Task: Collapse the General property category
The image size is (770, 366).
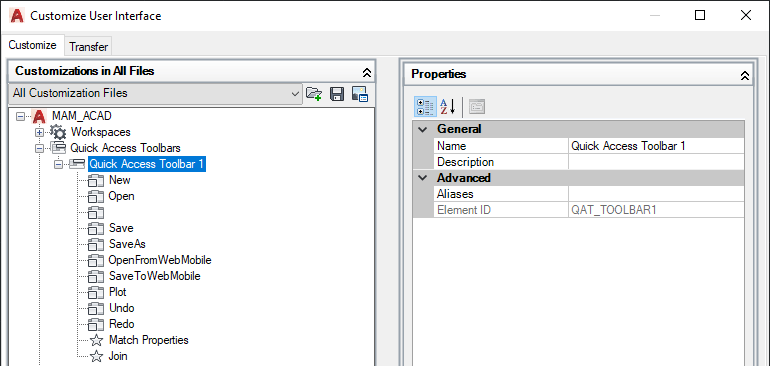Action: pos(422,129)
